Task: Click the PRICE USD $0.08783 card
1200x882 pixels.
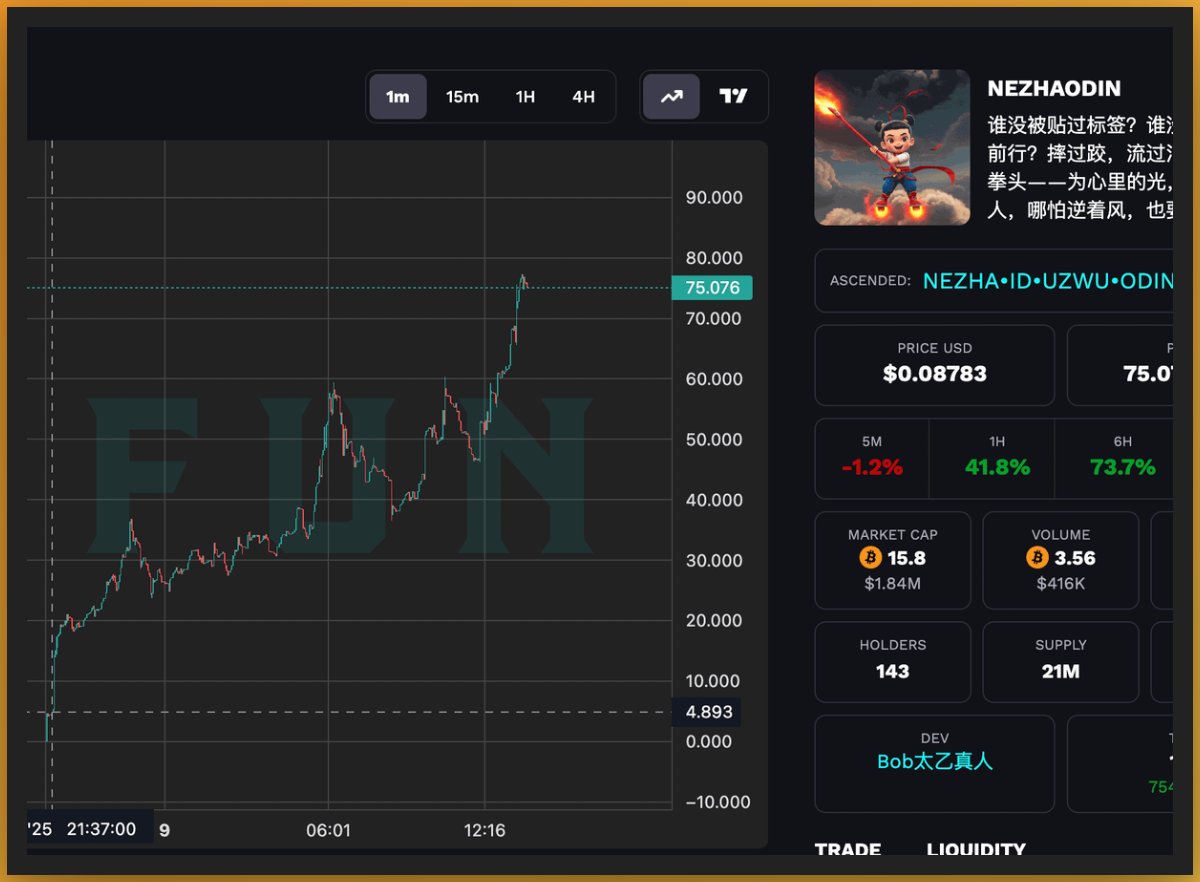Action: tap(935, 365)
